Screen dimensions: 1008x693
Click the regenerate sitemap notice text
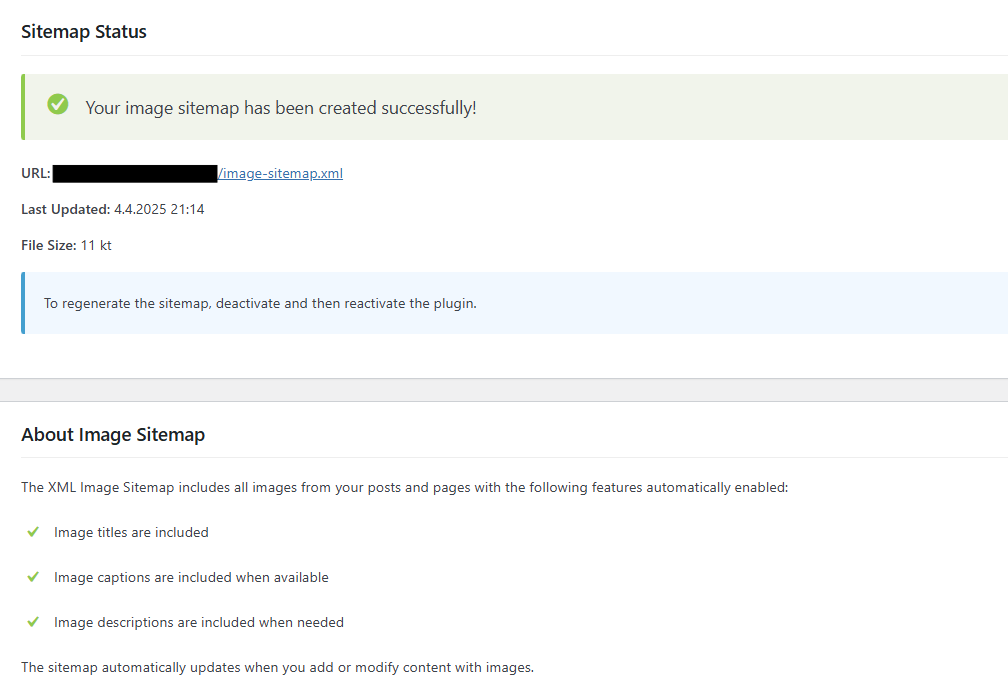point(260,303)
